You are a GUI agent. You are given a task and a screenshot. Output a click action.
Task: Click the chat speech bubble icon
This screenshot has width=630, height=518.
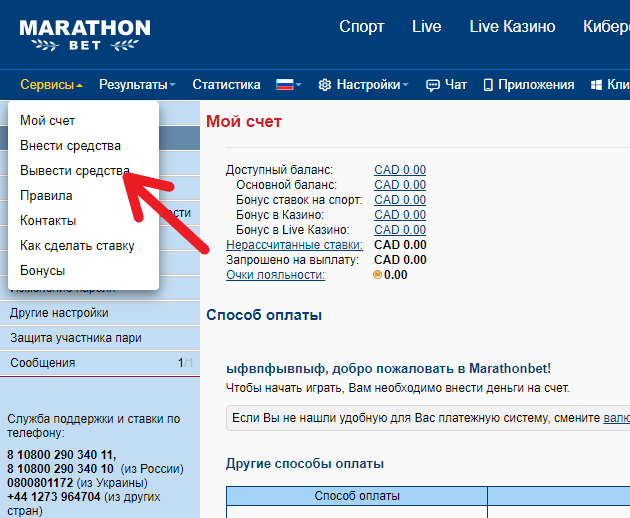433,85
